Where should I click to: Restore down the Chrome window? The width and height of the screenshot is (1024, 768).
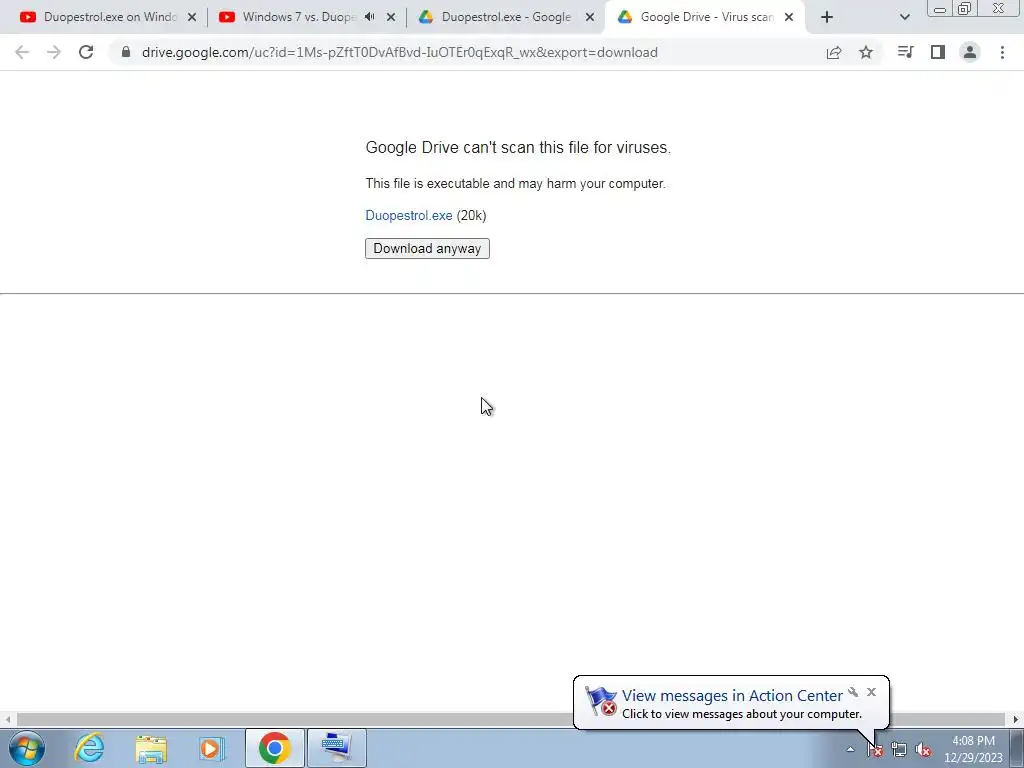964,9
